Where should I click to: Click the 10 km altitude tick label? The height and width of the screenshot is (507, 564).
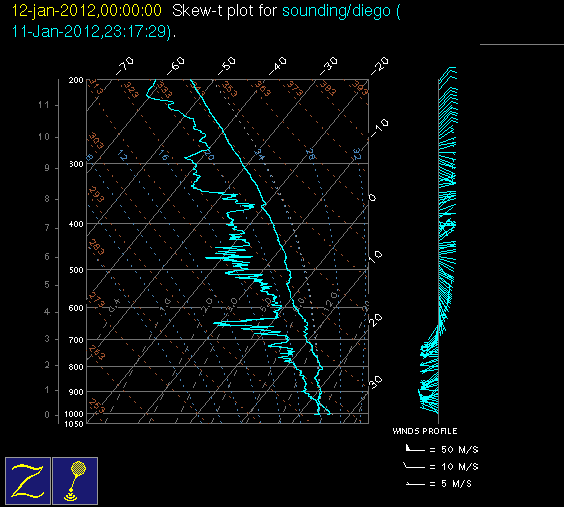pos(44,137)
